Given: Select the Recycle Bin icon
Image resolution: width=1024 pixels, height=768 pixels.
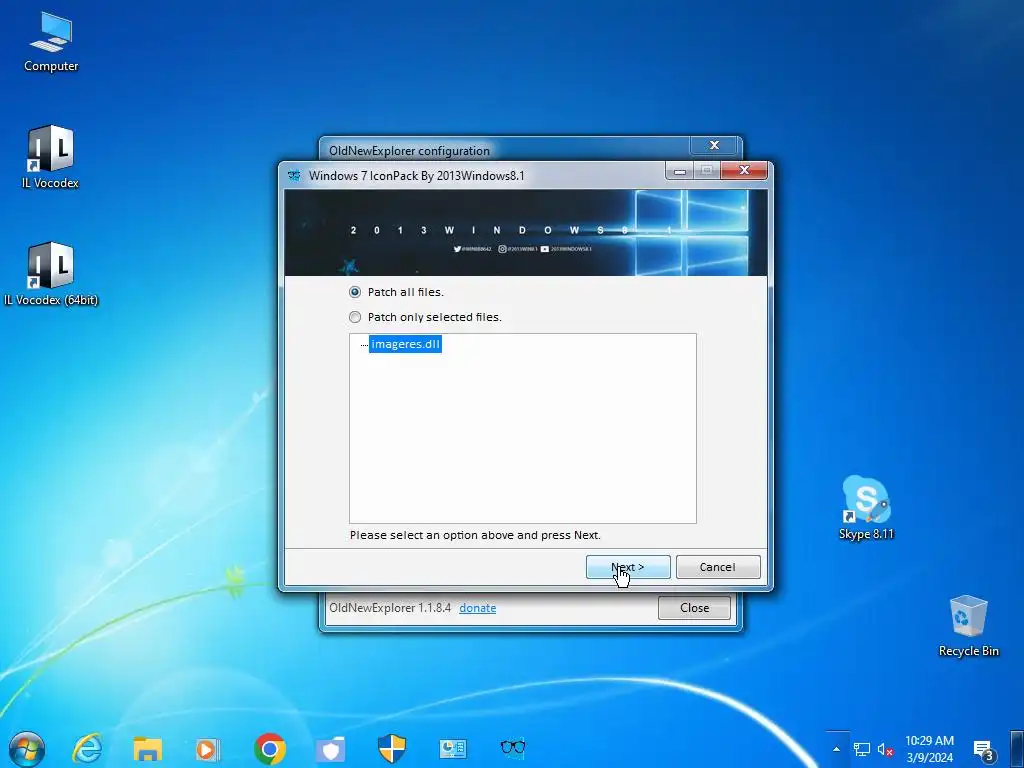Looking at the screenshot, I should [x=968, y=626].
